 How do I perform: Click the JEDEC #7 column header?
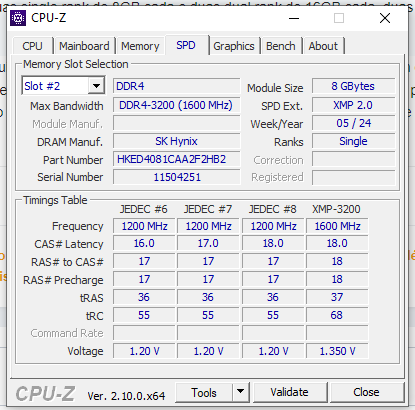[208, 209]
